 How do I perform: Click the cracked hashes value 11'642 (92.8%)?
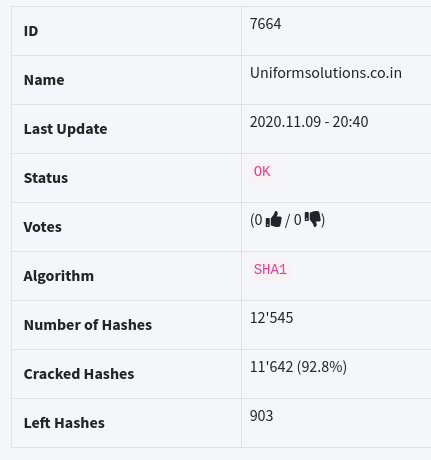(x=298, y=367)
